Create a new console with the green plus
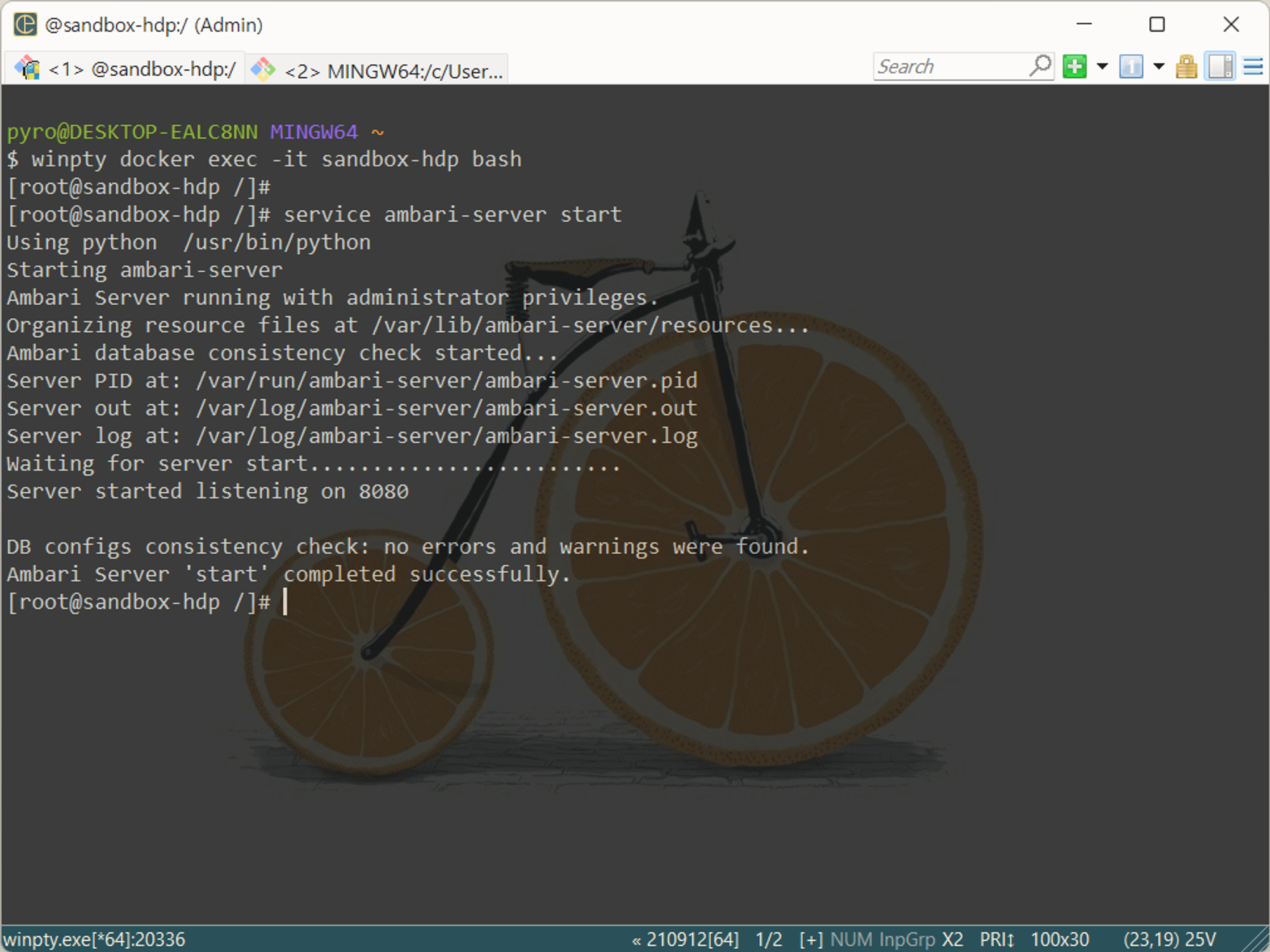 [1074, 66]
